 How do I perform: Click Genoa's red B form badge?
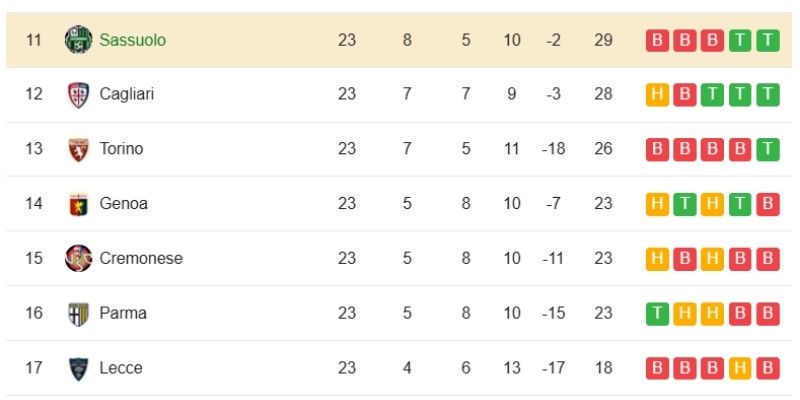pos(767,204)
